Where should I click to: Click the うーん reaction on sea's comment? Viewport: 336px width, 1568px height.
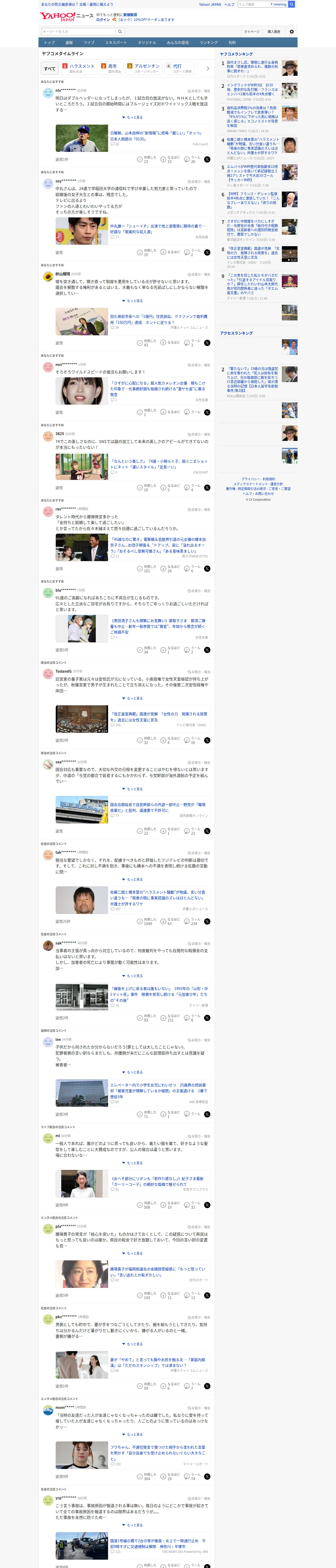pyautogui.click(x=192, y=831)
